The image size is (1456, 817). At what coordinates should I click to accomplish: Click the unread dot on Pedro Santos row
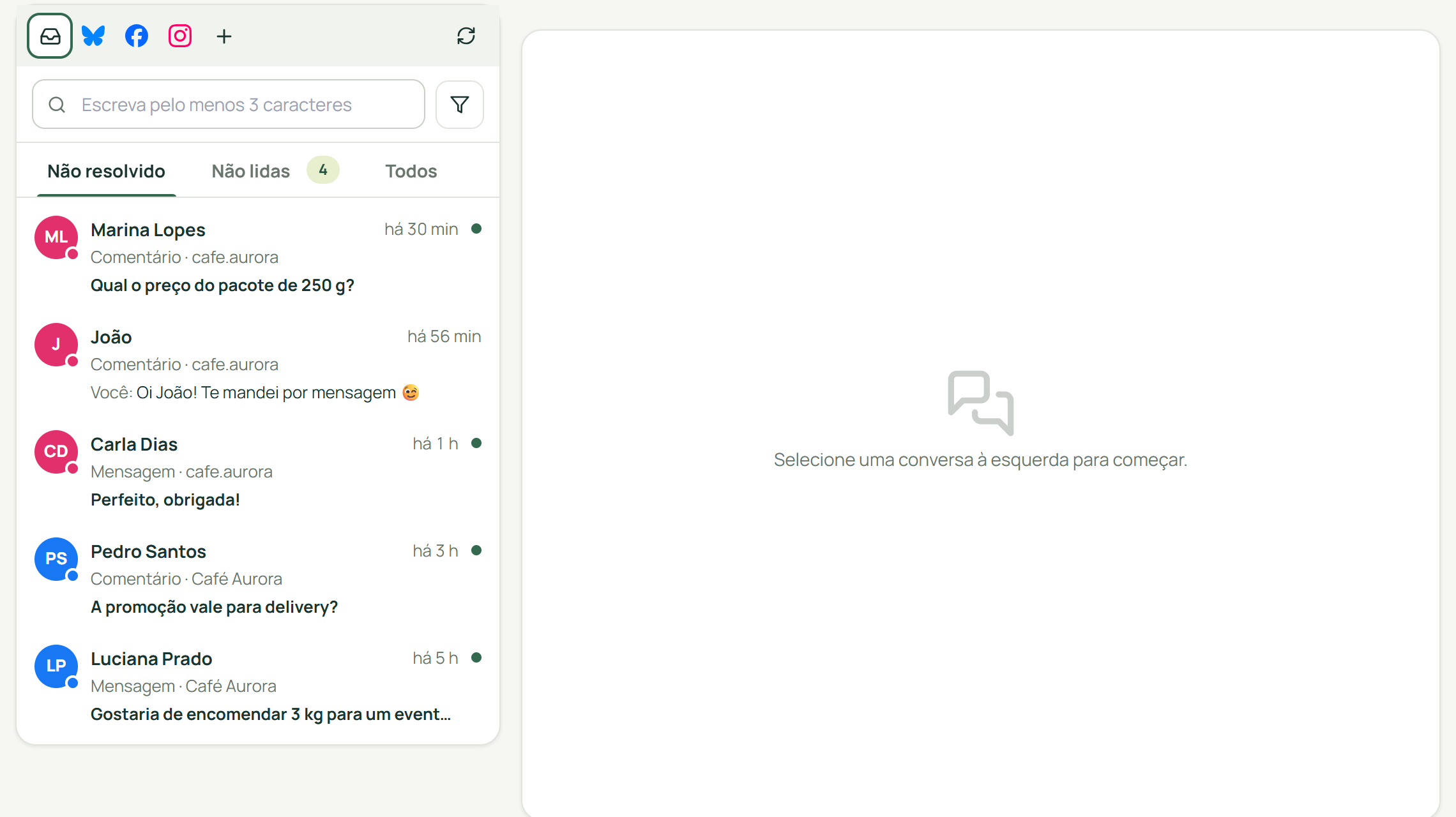point(476,550)
